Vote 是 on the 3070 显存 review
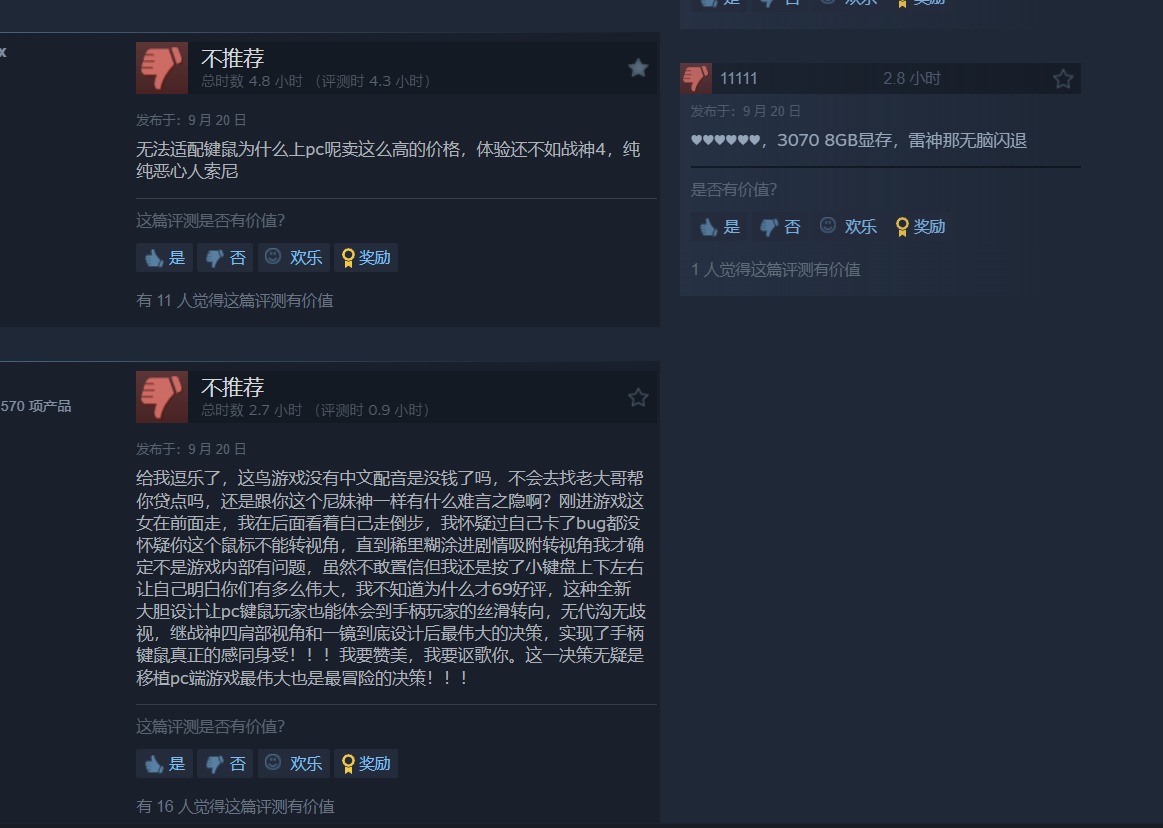This screenshot has width=1163, height=828. tap(719, 226)
